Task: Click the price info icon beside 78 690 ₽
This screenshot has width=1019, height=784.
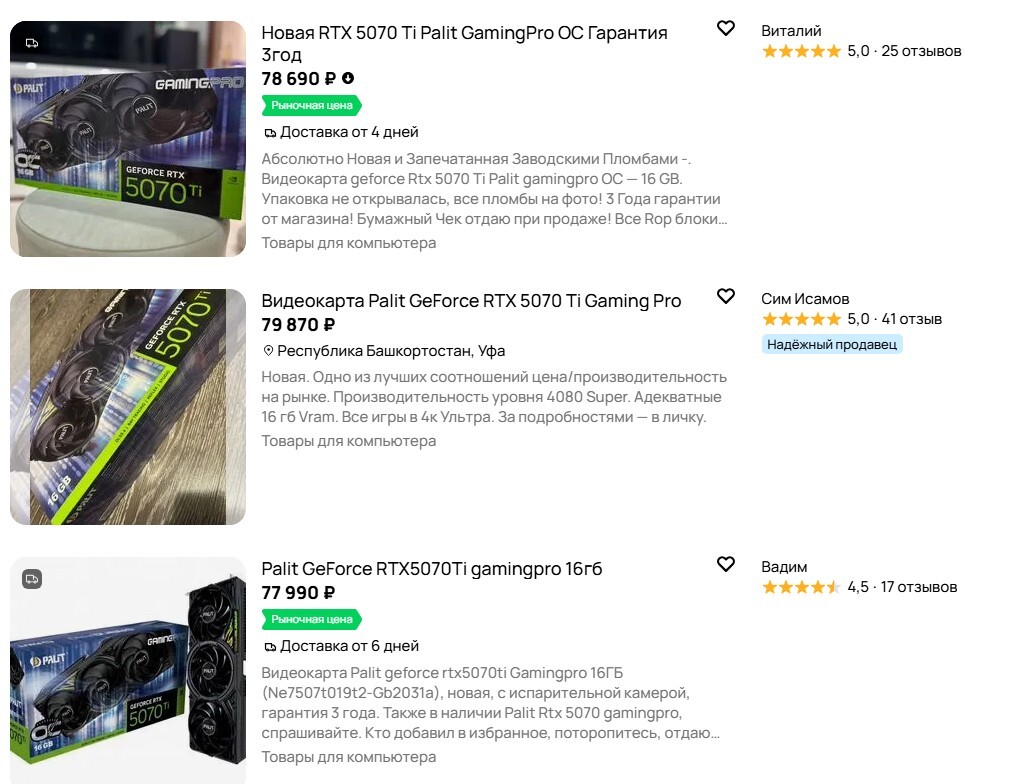Action: tap(348, 78)
